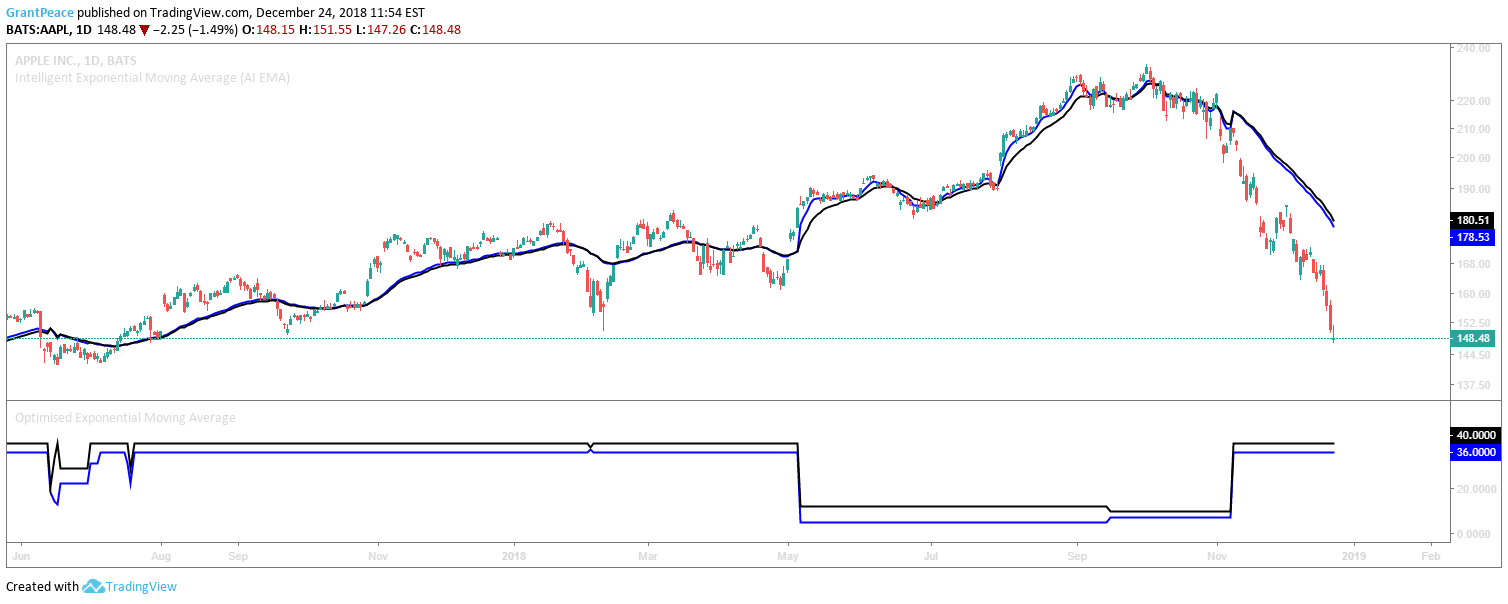This screenshot has height=604, width=1508.
Task: Click the 152.50 price axis tick
Action: tap(1476, 324)
